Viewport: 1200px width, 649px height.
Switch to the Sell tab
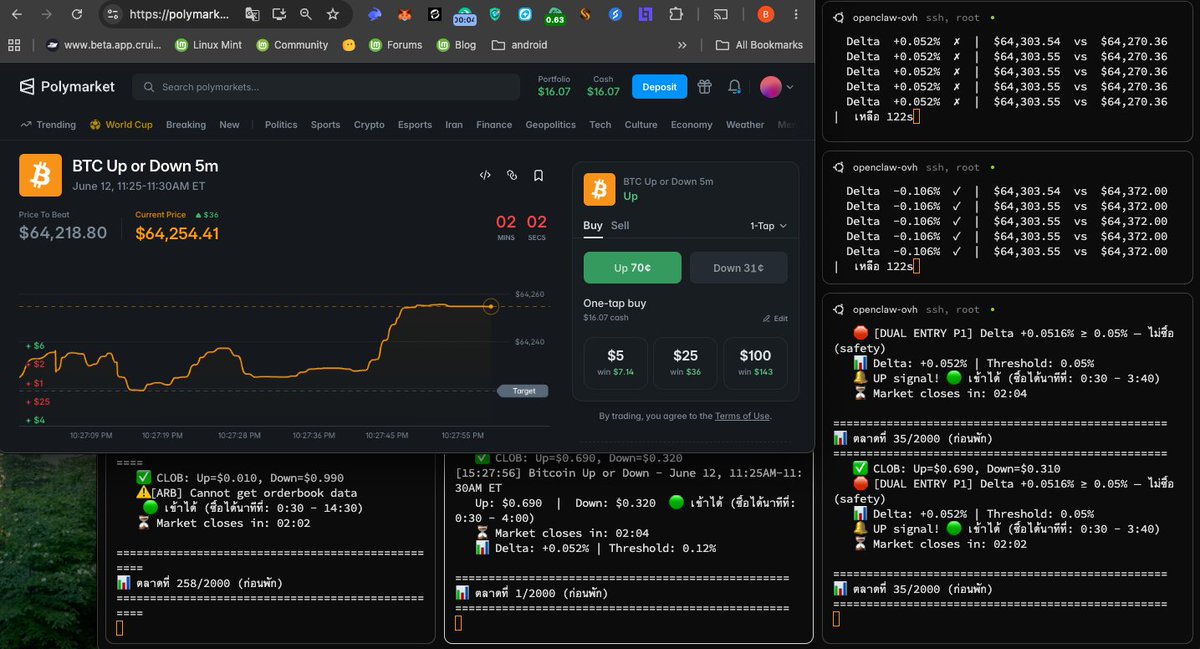(x=620, y=225)
